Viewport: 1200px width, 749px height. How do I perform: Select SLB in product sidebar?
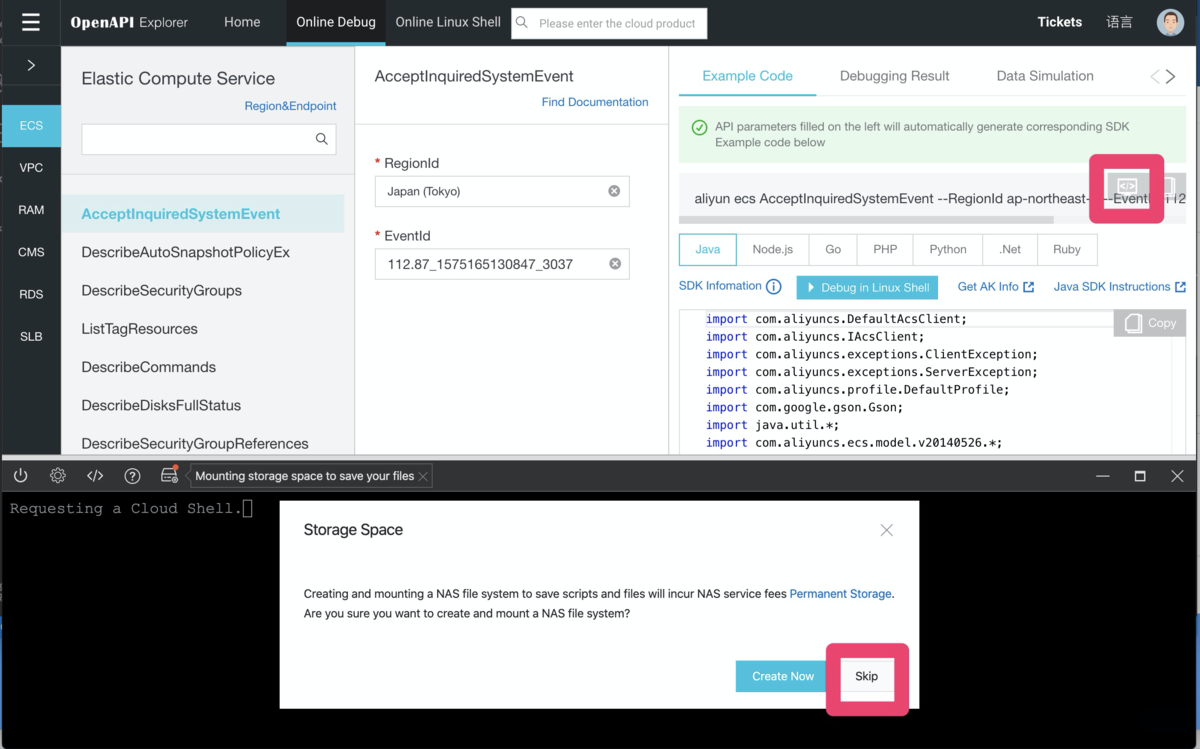[x=31, y=337]
